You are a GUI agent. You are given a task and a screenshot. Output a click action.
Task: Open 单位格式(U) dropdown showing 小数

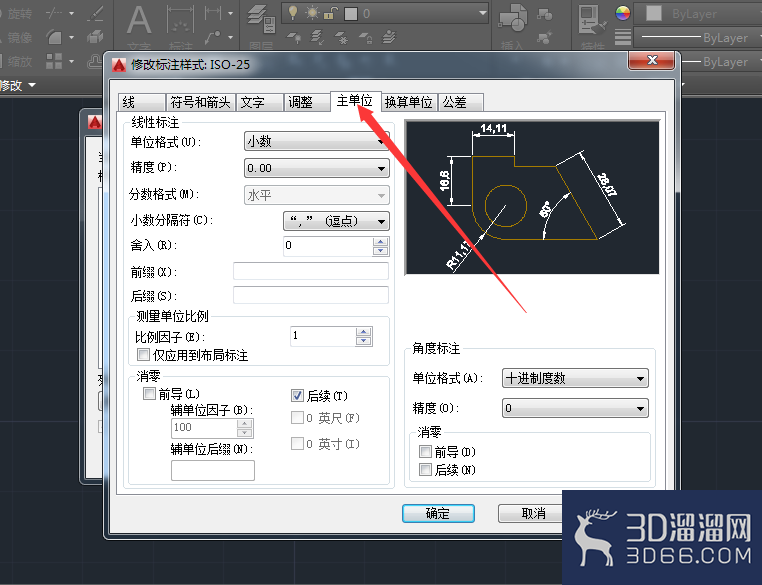point(316,141)
